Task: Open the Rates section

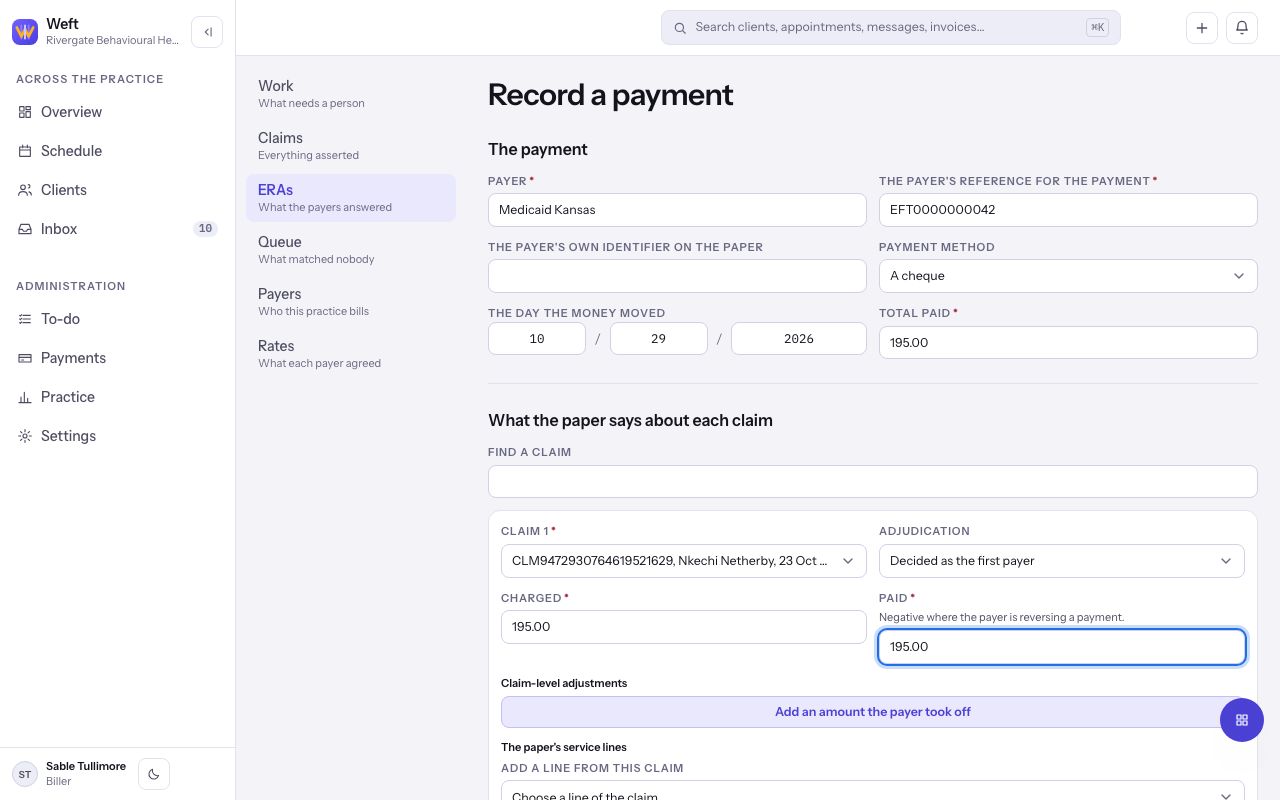Action: point(351,354)
